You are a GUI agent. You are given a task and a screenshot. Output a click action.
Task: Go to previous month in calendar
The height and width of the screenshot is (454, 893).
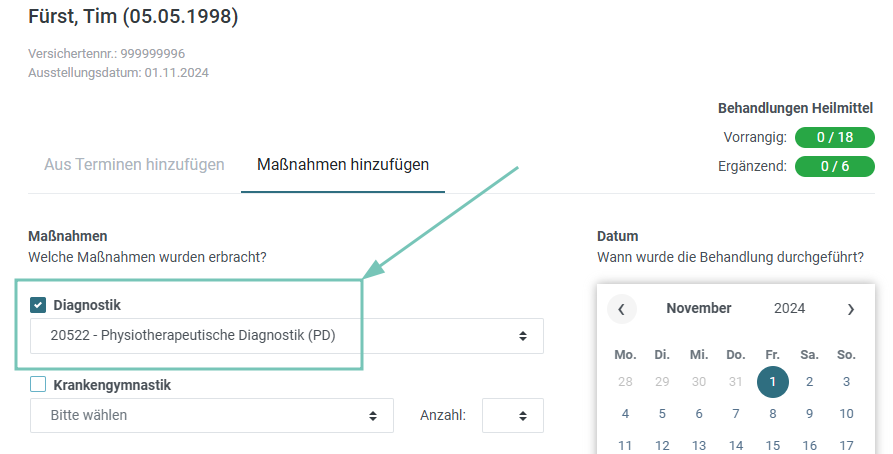pyautogui.click(x=621, y=309)
